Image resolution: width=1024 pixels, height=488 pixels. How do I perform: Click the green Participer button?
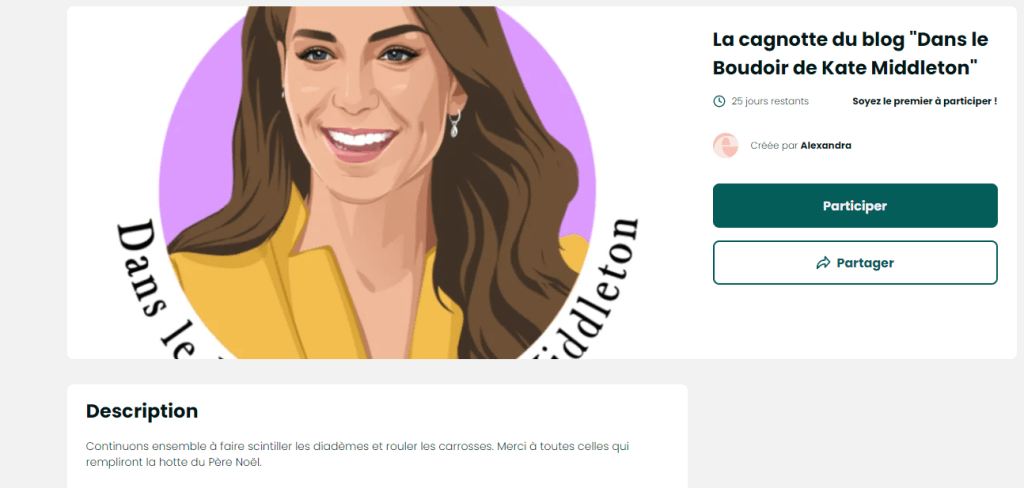[x=855, y=206]
